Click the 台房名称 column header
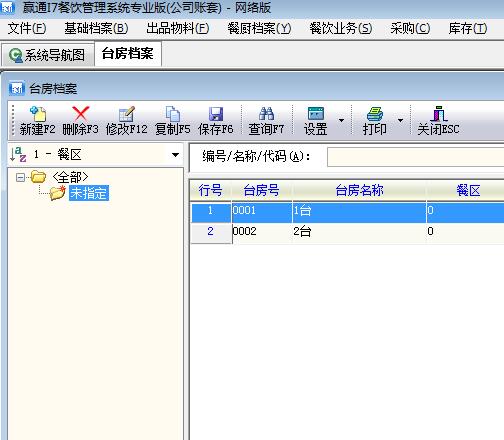The height and width of the screenshot is (440, 504). click(359, 190)
